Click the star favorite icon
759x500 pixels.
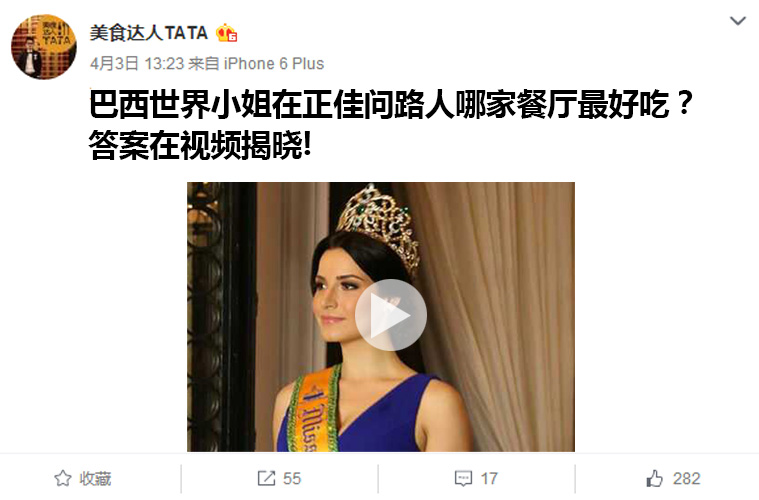[x=63, y=478]
